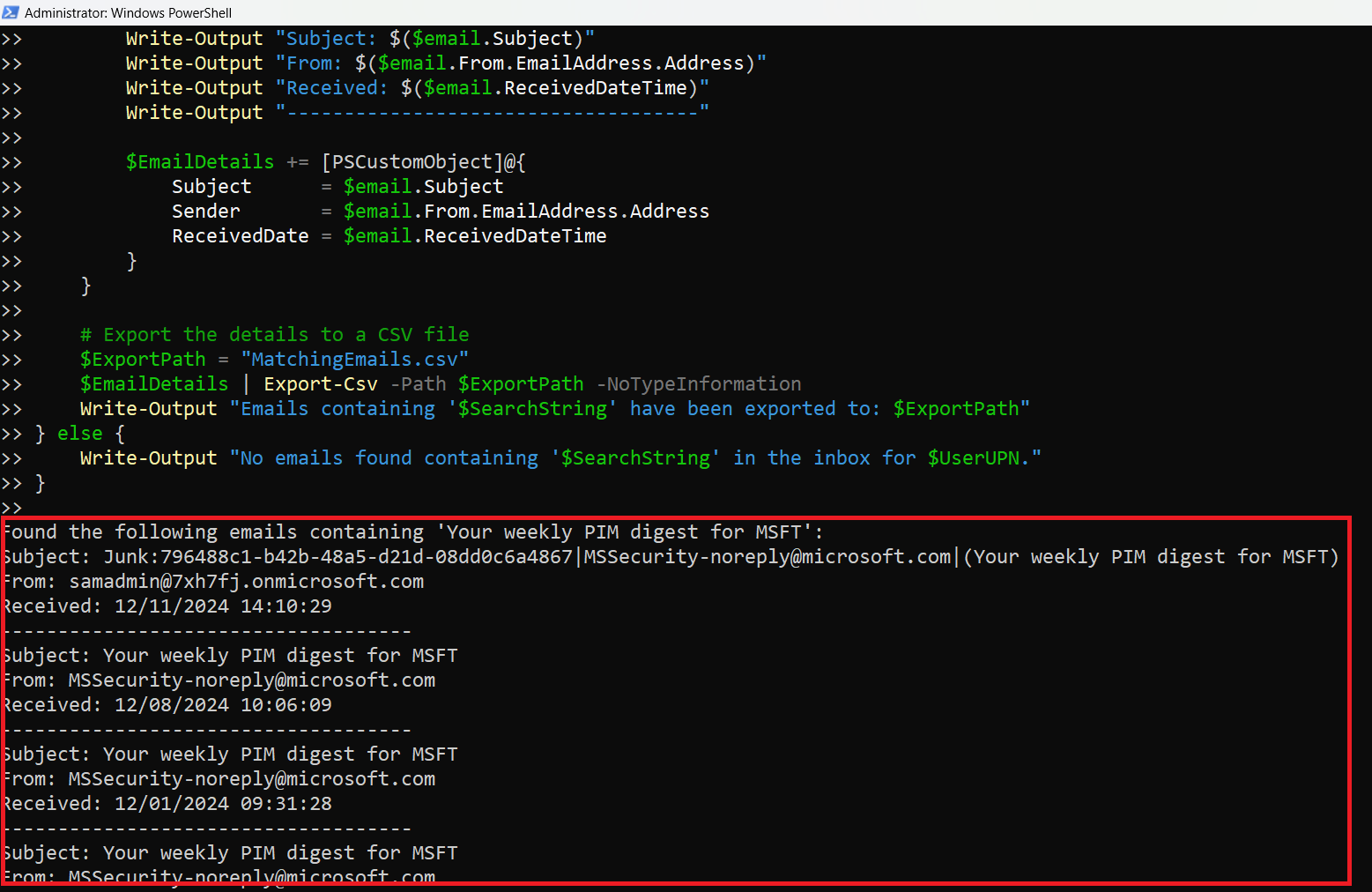Screen dimensions: 1372x892
Task: Click the samadmin@7xh7fj.onmicrosoft.com sender address
Action: coord(246,582)
